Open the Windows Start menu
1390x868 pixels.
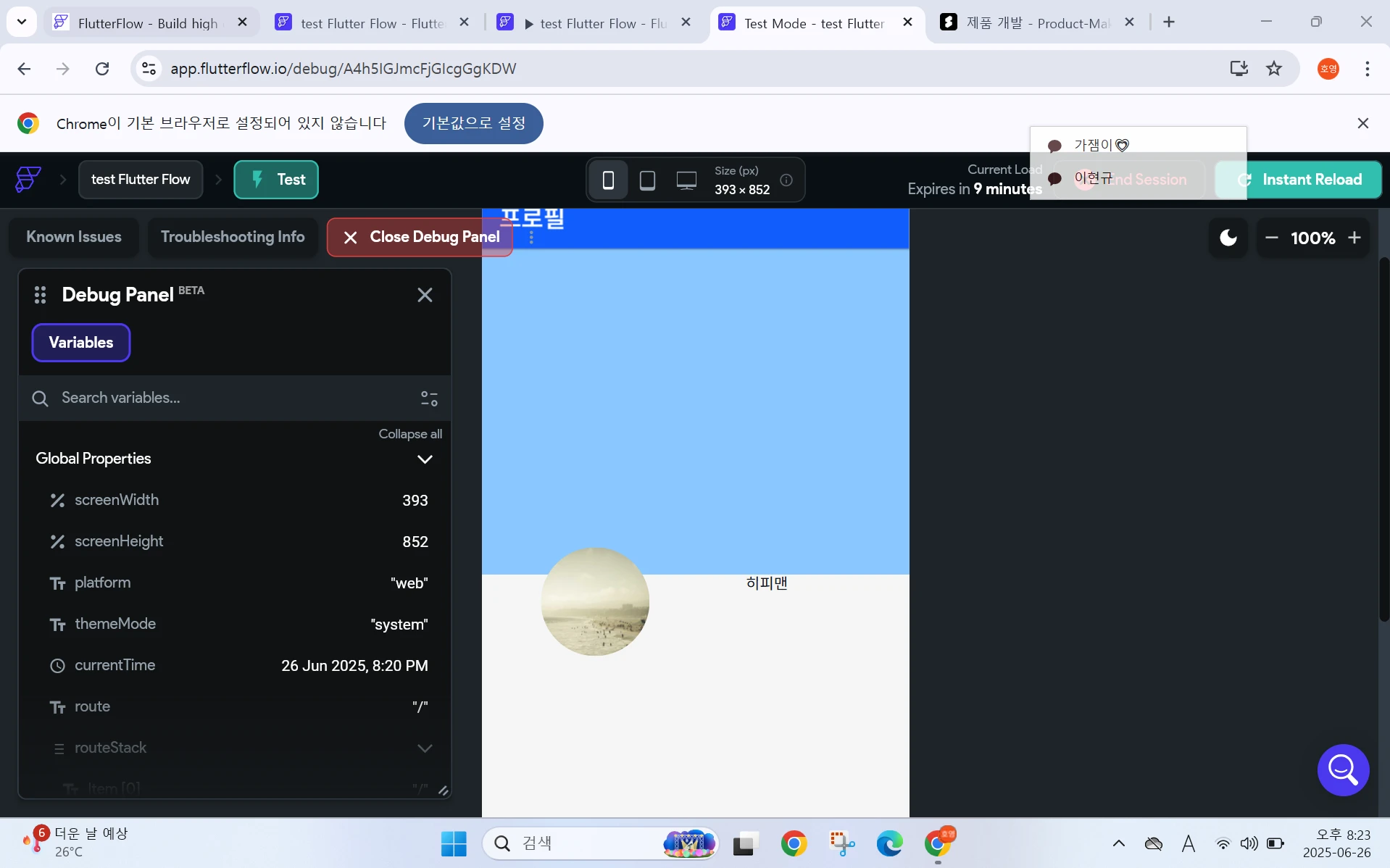[x=454, y=843]
